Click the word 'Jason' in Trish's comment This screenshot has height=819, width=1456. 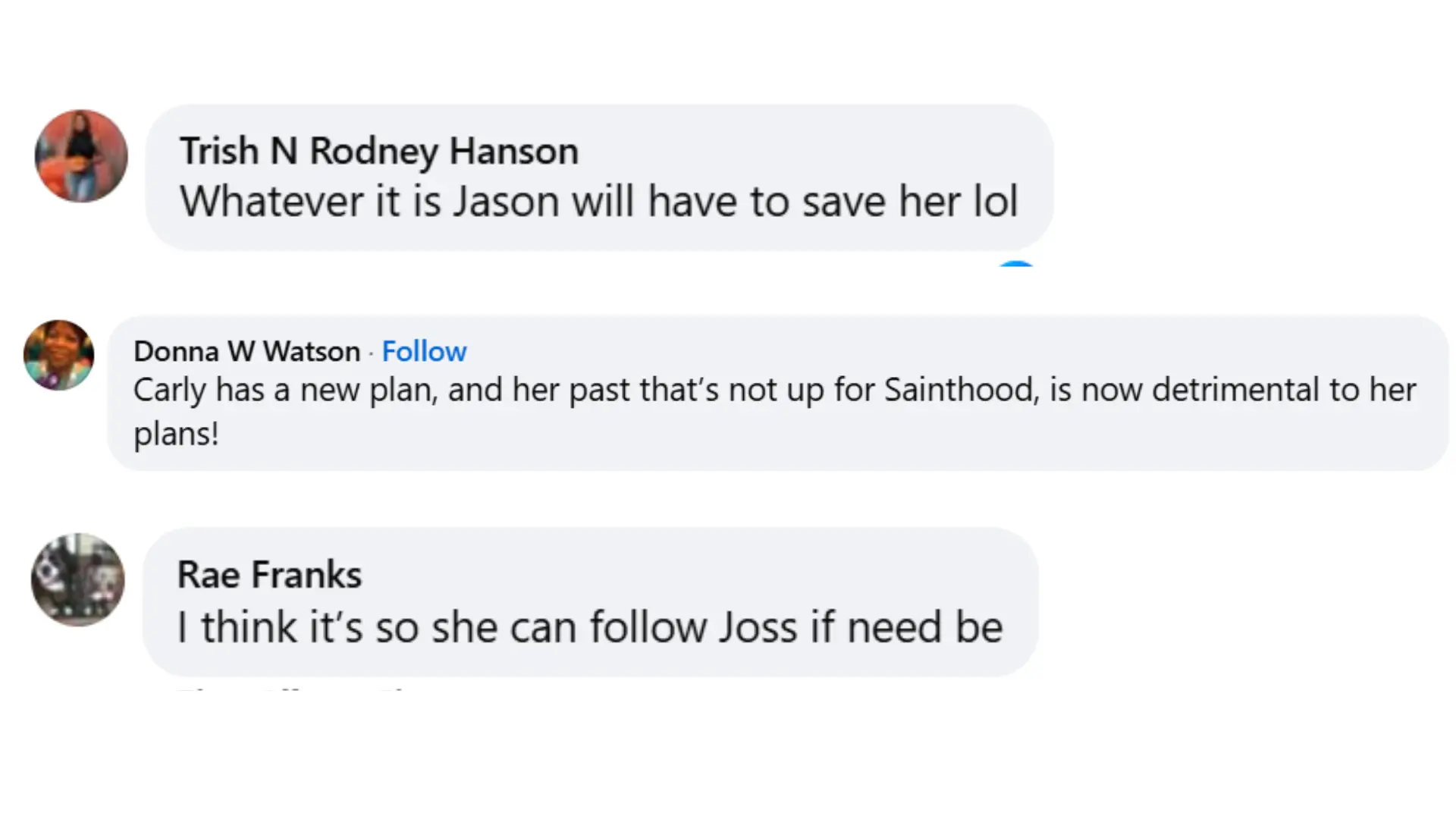point(505,202)
